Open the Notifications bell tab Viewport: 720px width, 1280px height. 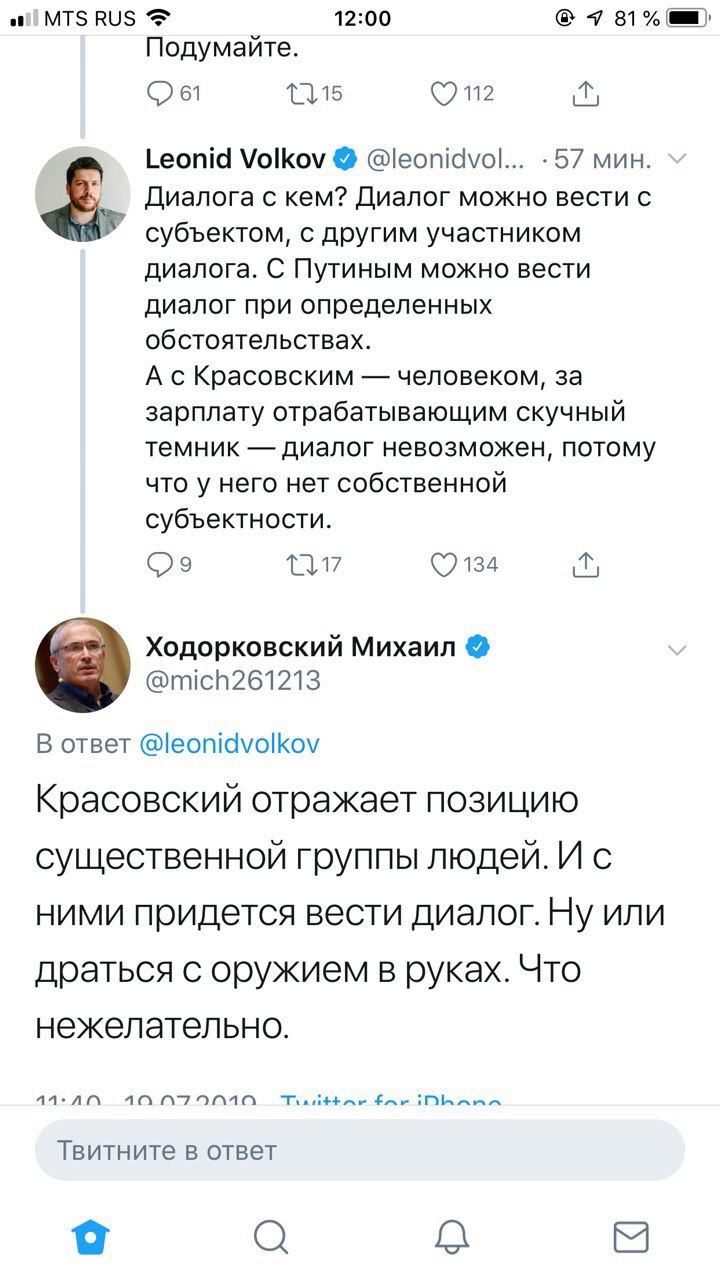[x=451, y=1237]
